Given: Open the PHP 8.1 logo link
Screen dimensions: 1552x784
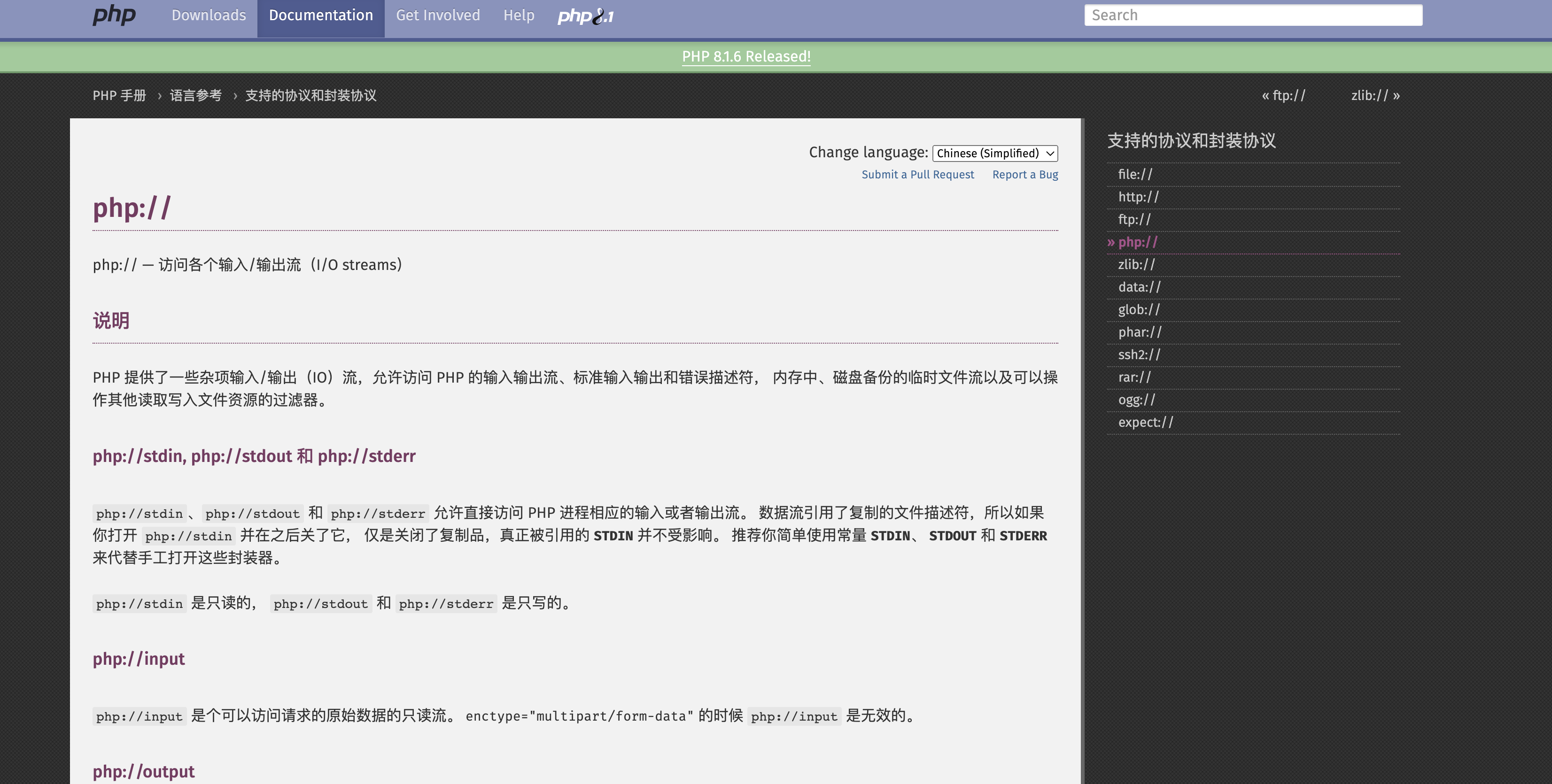Looking at the screenshot, I should point(586,16).
